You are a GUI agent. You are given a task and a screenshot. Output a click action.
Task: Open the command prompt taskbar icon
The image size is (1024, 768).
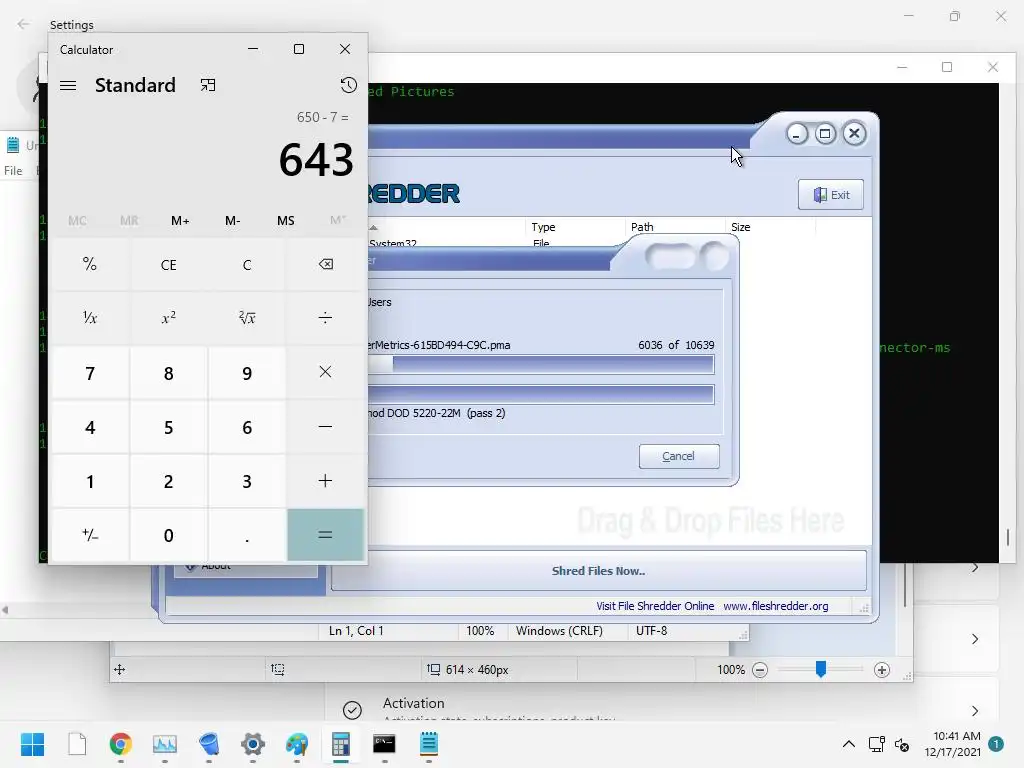tap(384, 744)
